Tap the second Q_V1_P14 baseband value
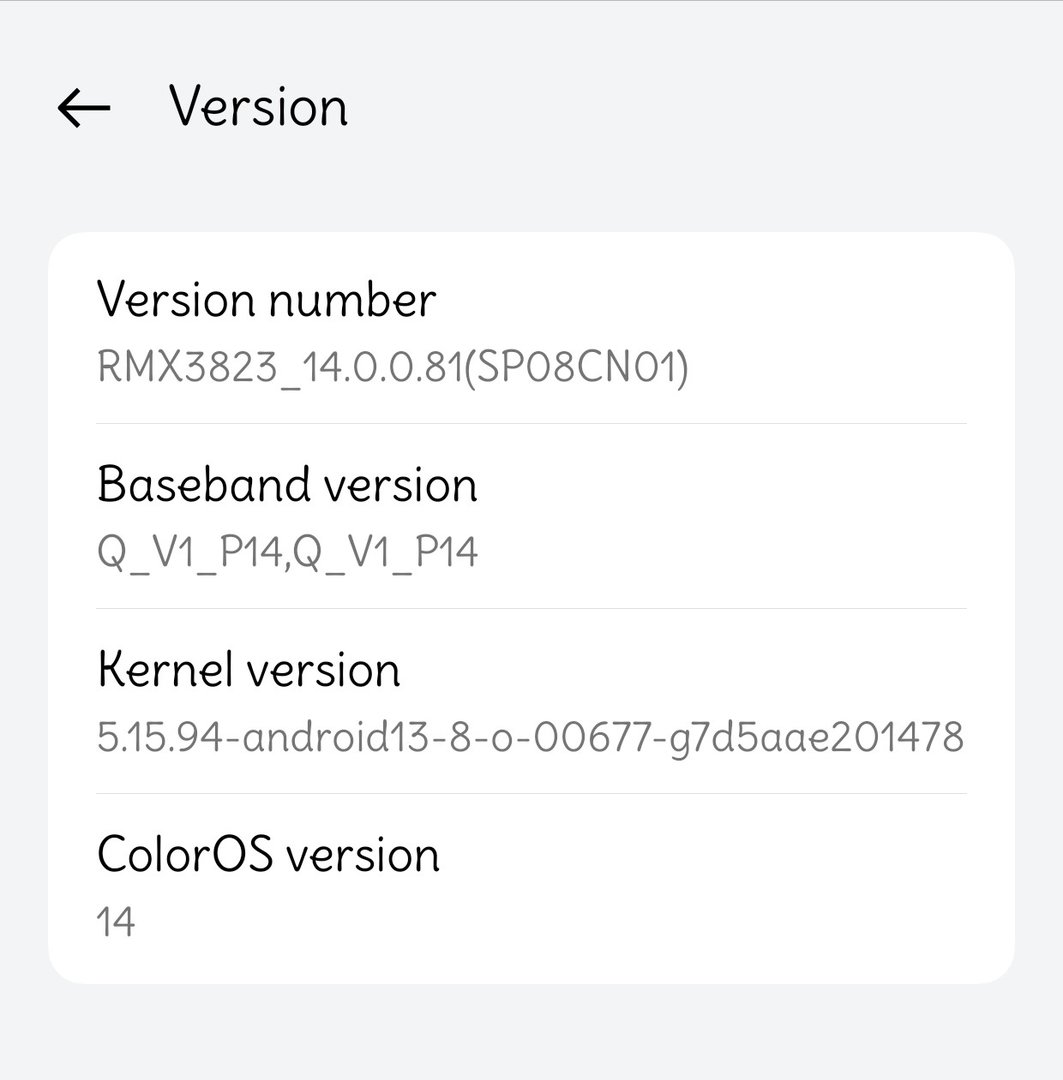The width and height of the screenshot is (1063, 1080). 386,552
